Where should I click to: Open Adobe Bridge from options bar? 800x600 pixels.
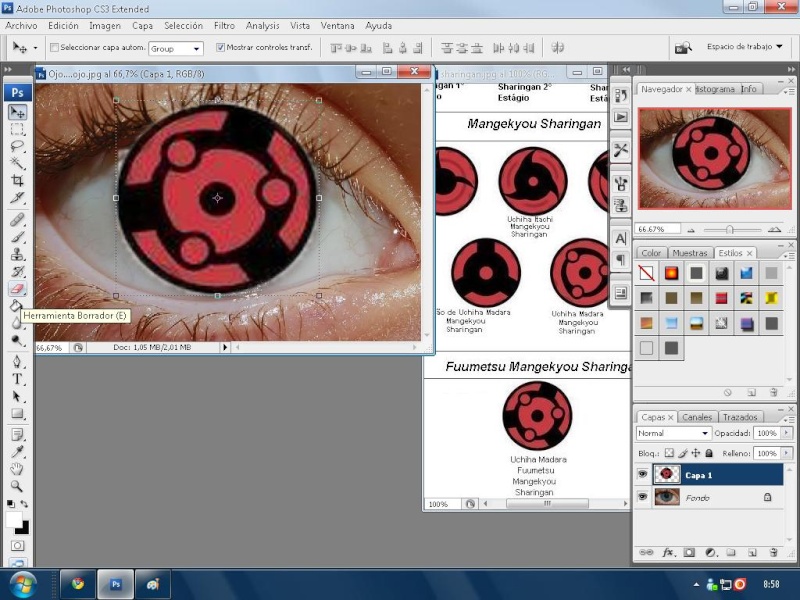pos(683,47)
